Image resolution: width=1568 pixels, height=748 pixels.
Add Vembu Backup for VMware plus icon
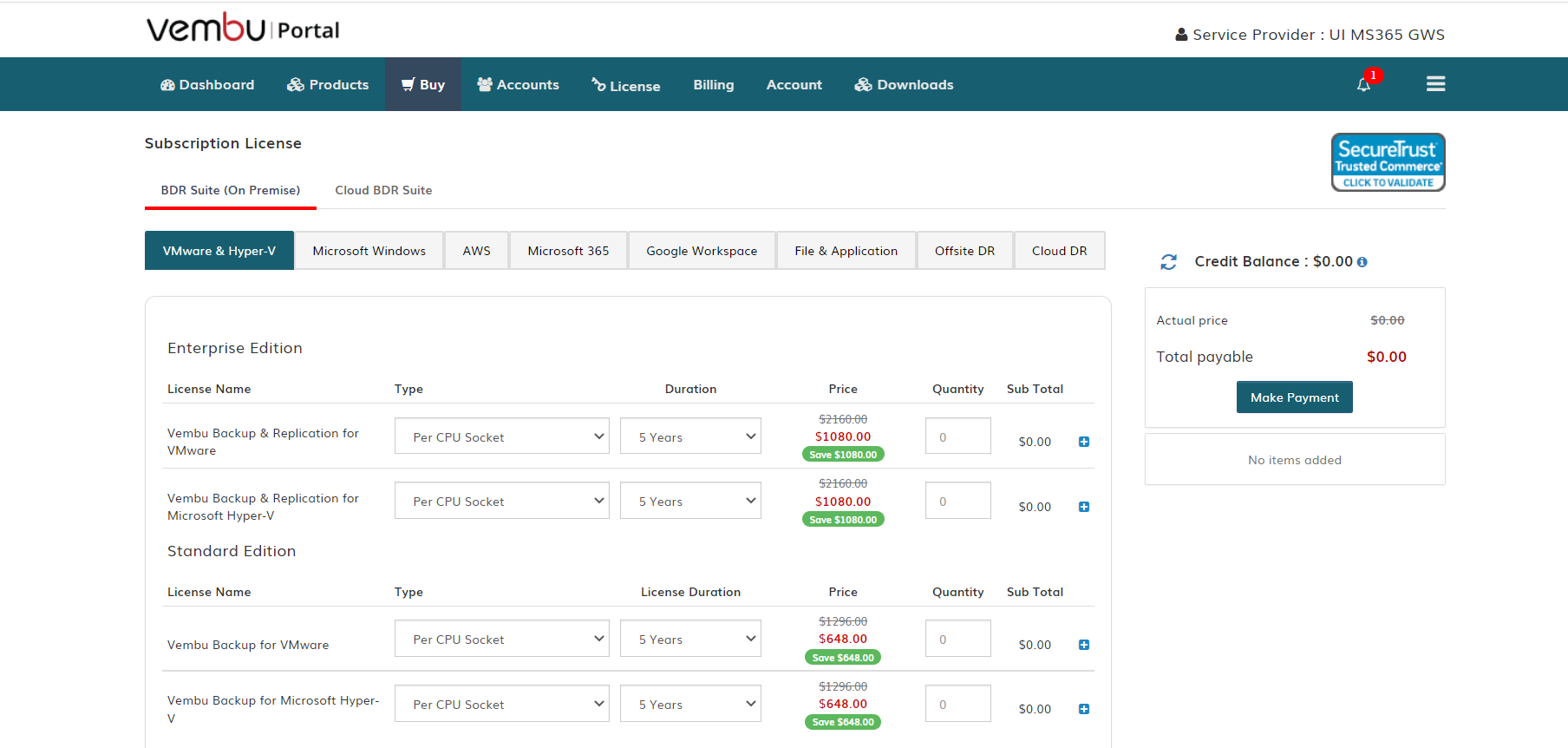[1084, 645]
